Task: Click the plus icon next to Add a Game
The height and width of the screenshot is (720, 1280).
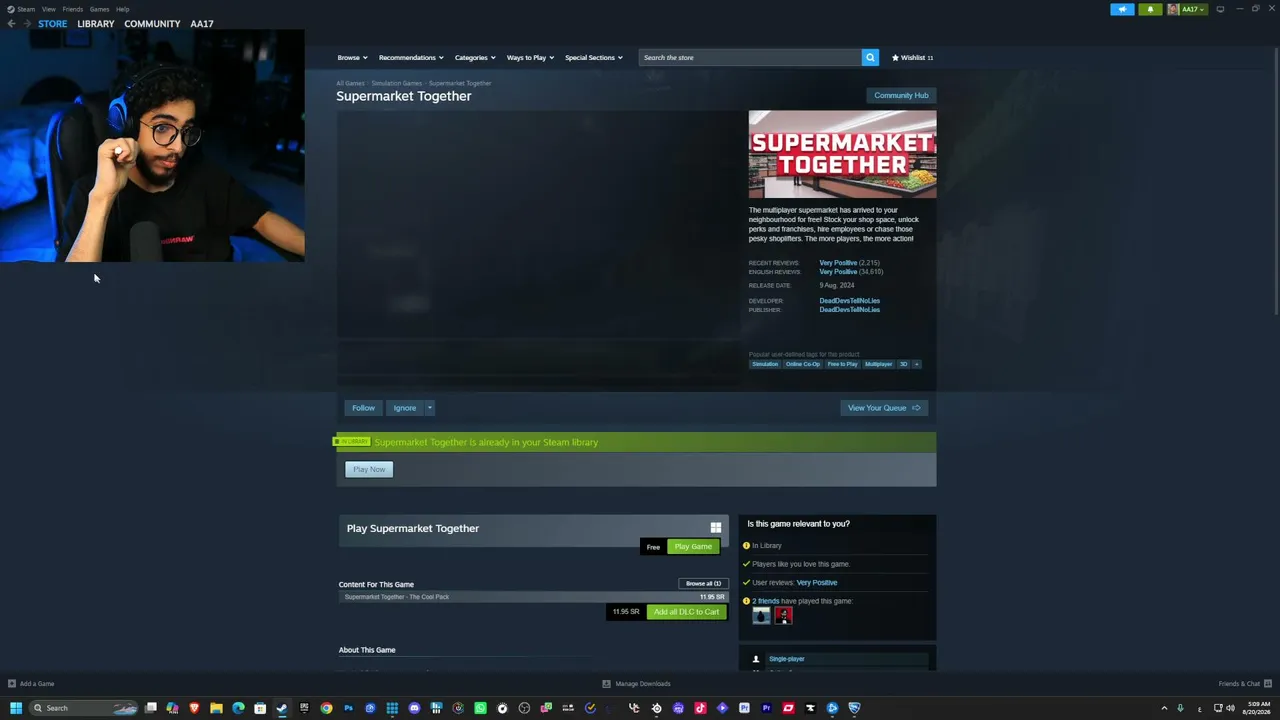Action: (12, 684)
